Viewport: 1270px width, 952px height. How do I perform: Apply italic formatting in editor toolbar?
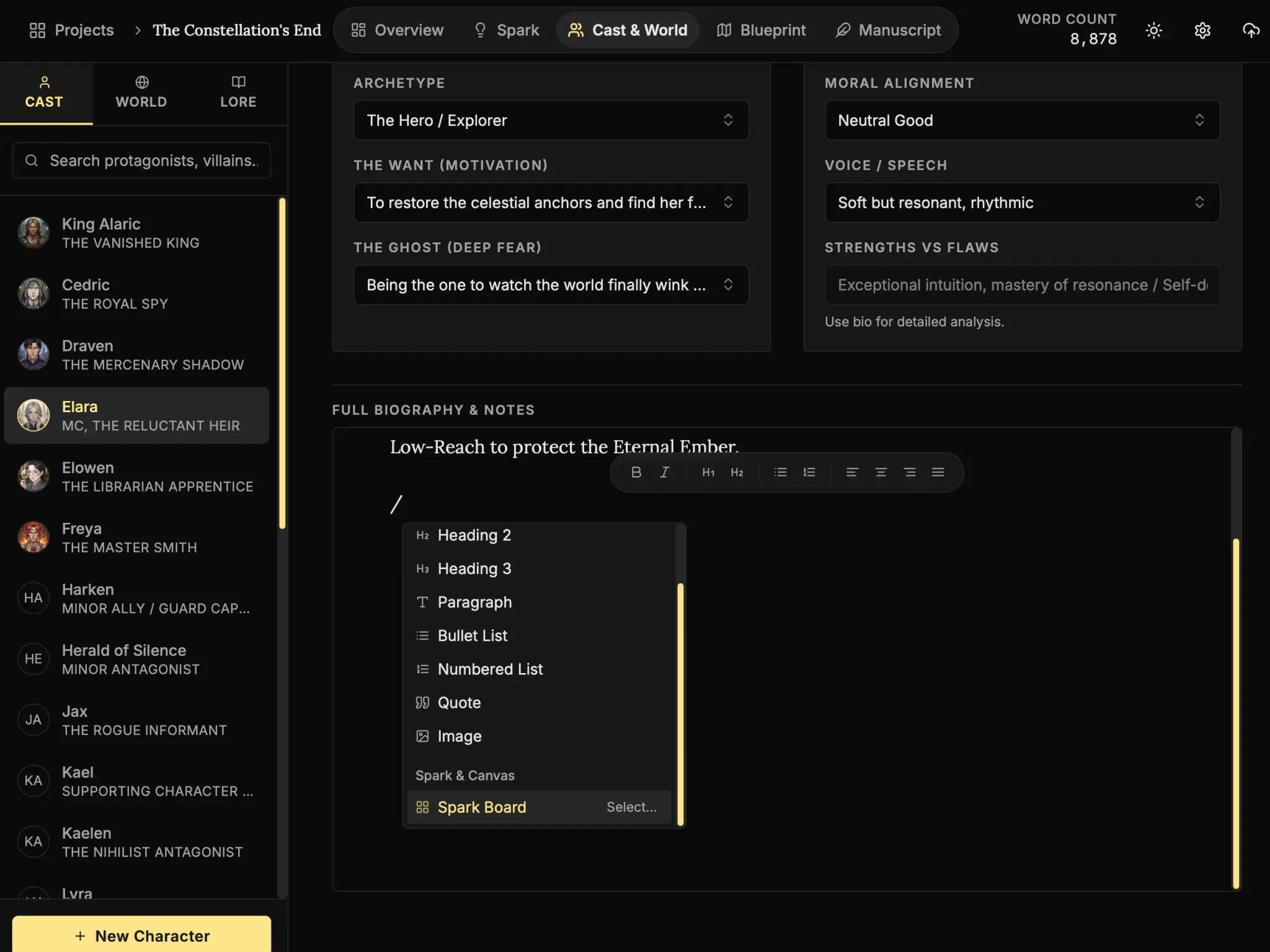(x=664, y=472)
